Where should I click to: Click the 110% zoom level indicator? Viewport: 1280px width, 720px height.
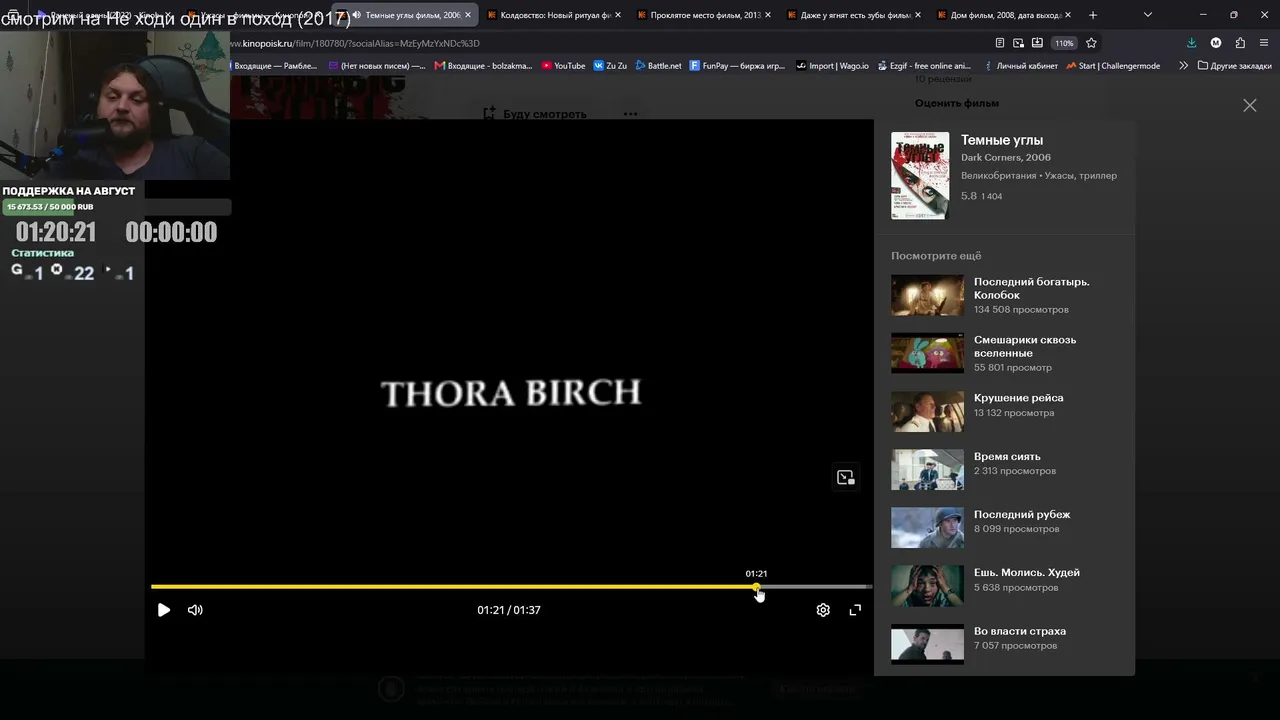click(x=1064, y=43)
